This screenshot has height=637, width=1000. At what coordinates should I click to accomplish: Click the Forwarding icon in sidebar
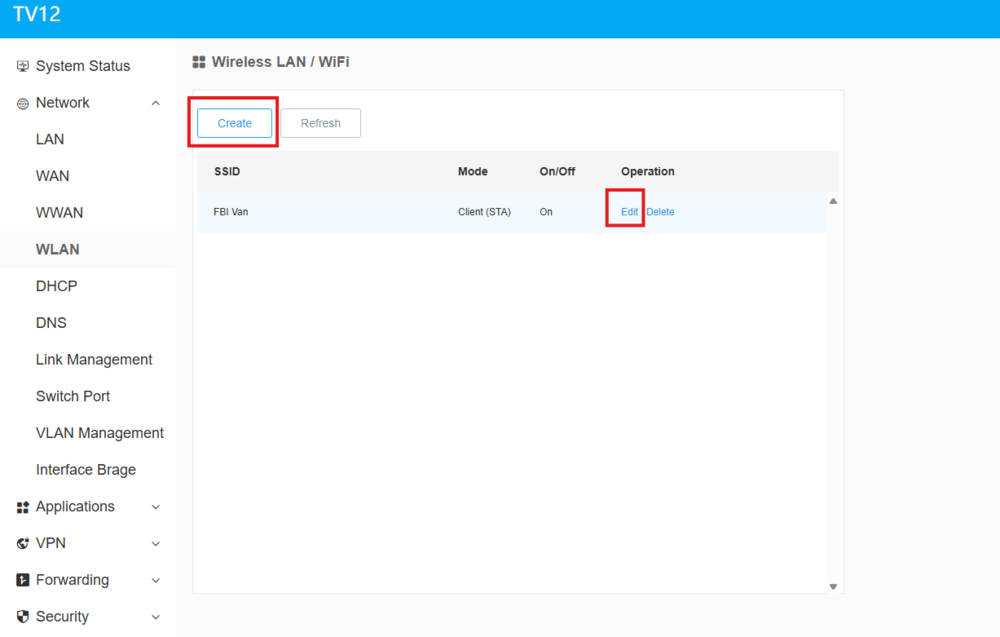[23, 580]
